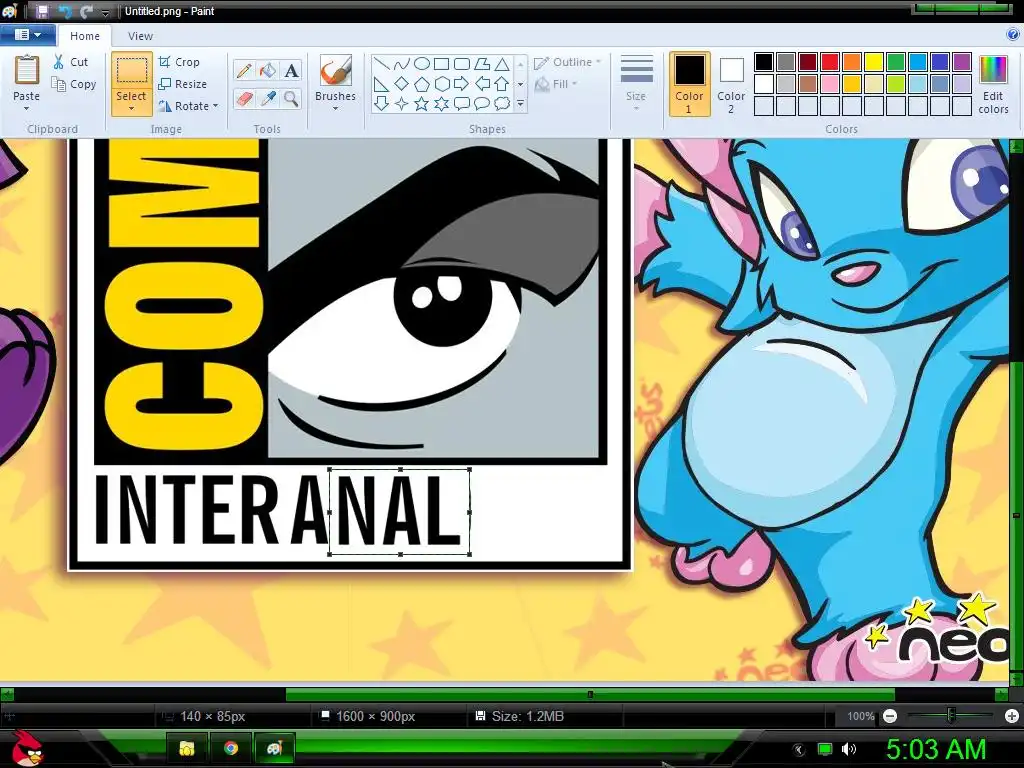This screenshot has height=768, width=1024.
Task: Click the Resize button
Action: (x=183, y=84)
